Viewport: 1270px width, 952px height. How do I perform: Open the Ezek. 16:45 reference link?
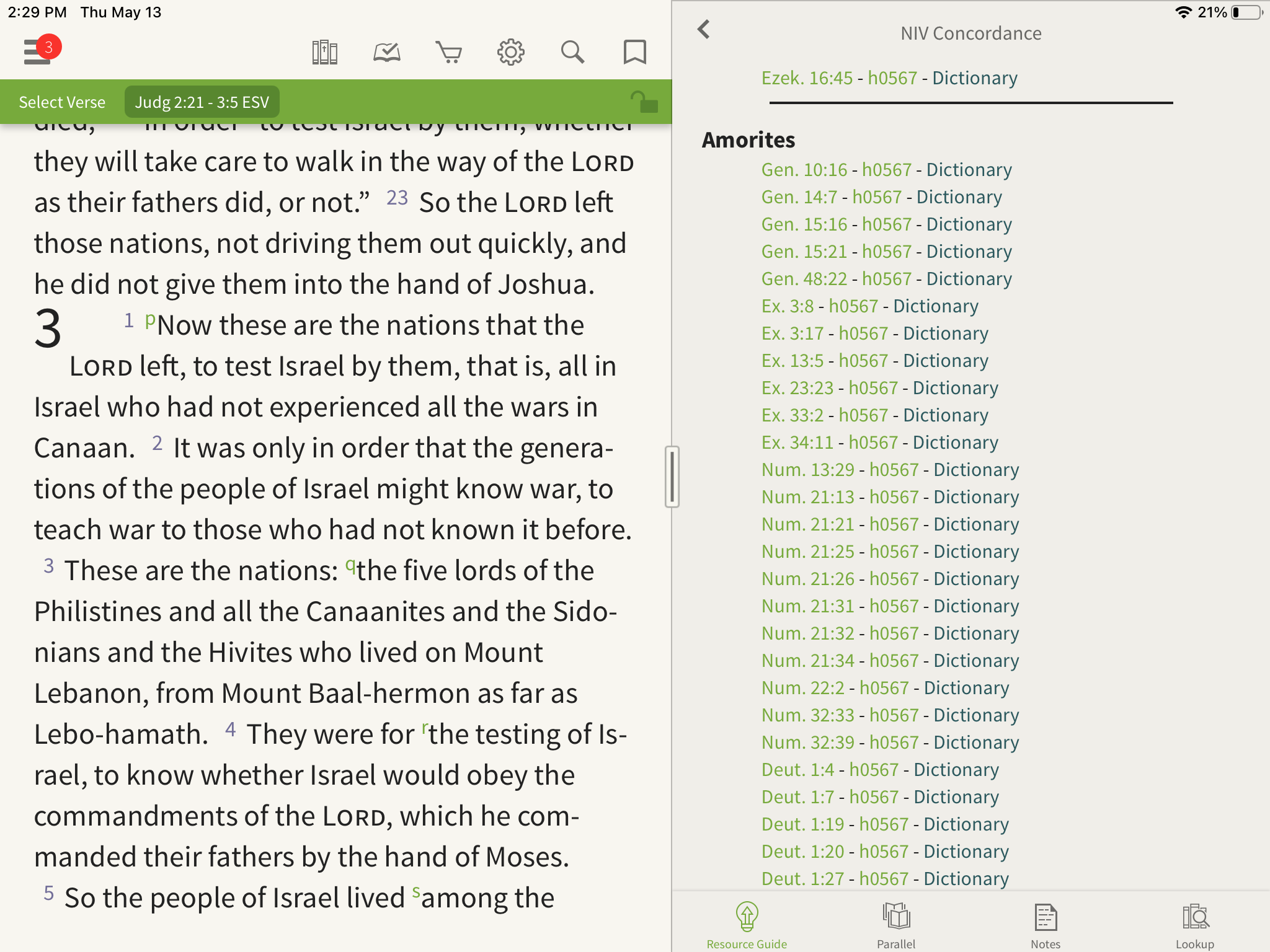pos(807,78)
